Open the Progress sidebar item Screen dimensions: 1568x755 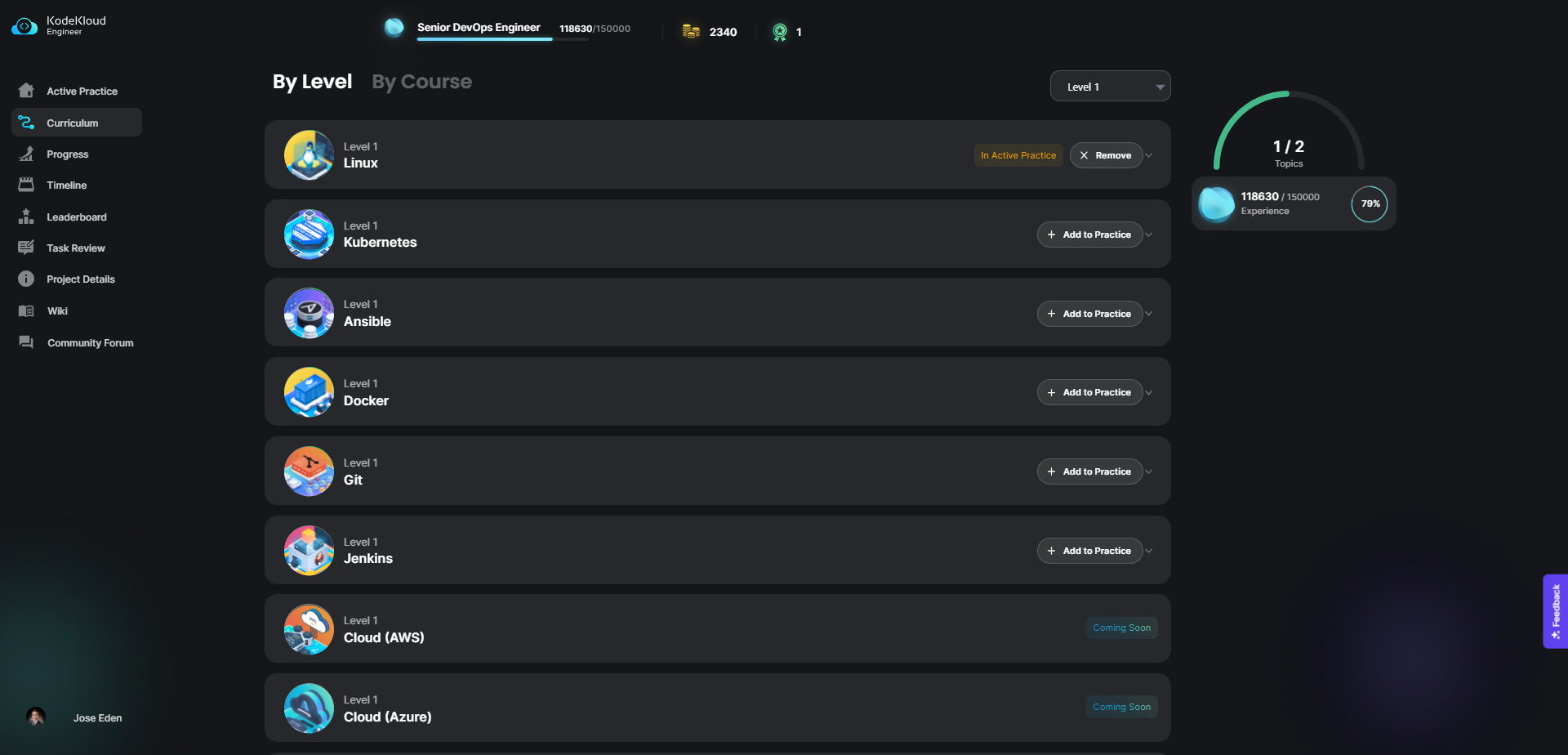point(77,154)
